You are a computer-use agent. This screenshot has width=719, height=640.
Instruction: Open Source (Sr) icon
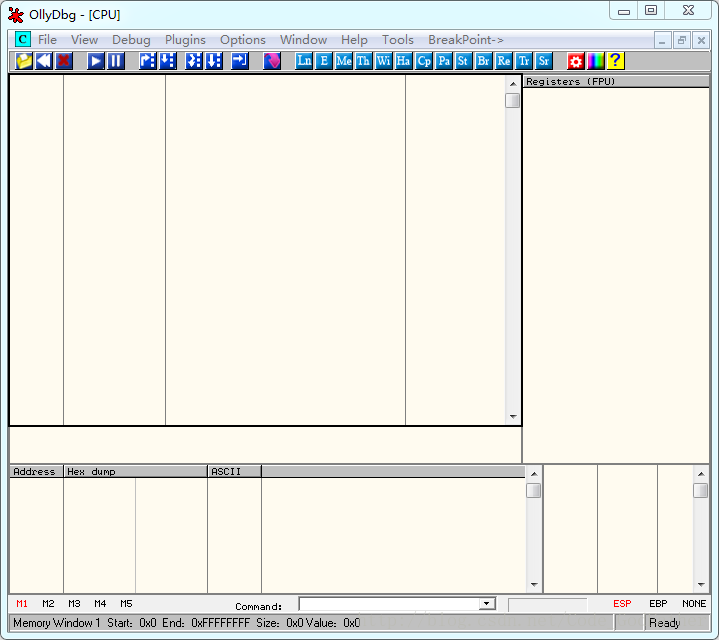[x=544, y=61]
